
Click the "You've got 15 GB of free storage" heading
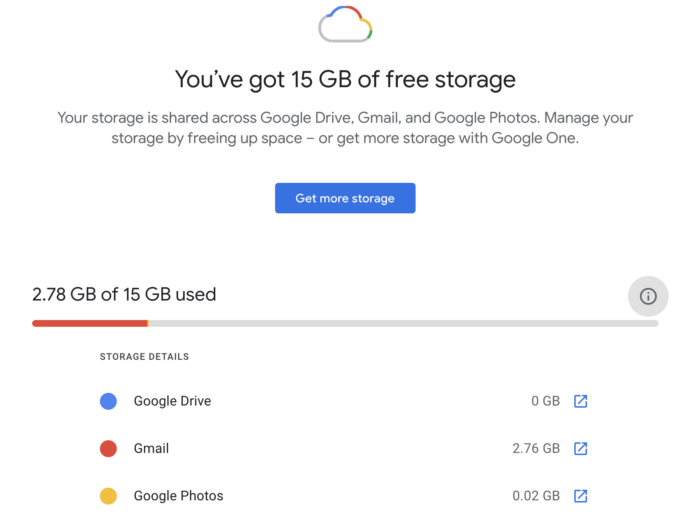(345, 79)
